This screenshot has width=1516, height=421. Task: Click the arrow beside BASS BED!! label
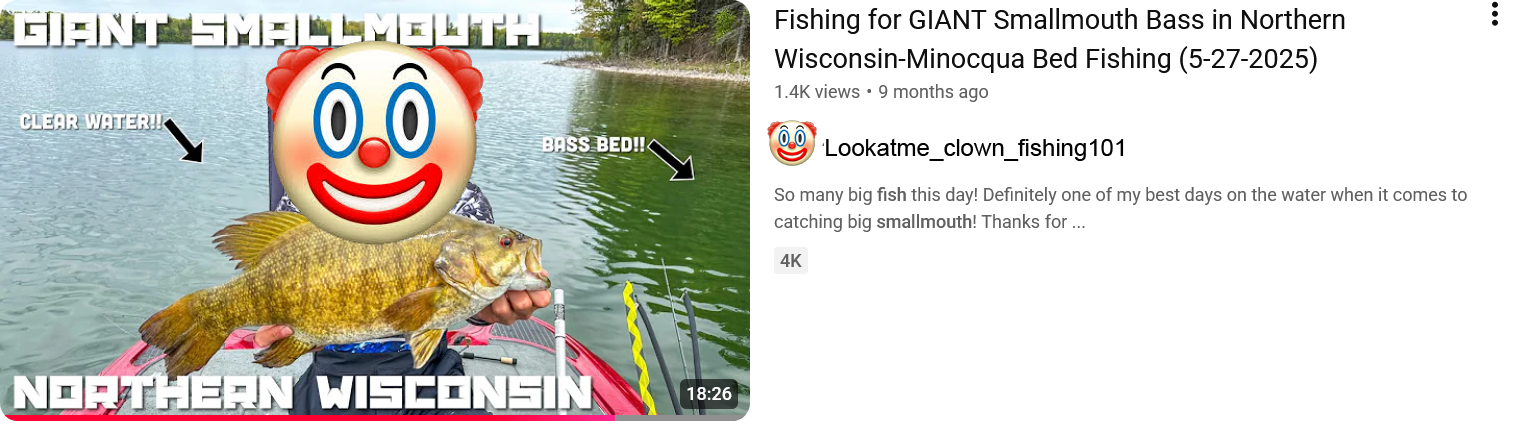671,159
